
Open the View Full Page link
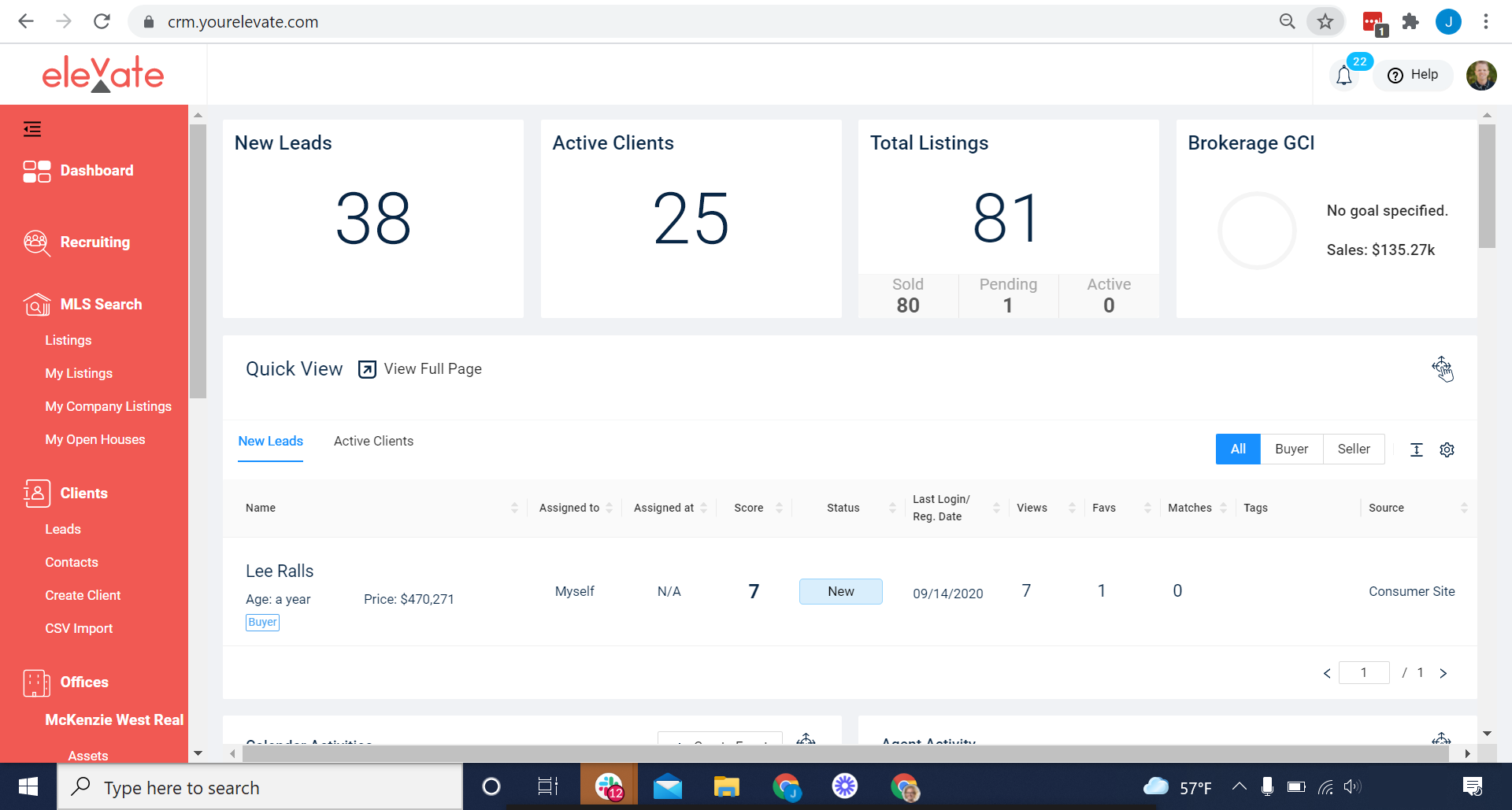coord(432,368)
